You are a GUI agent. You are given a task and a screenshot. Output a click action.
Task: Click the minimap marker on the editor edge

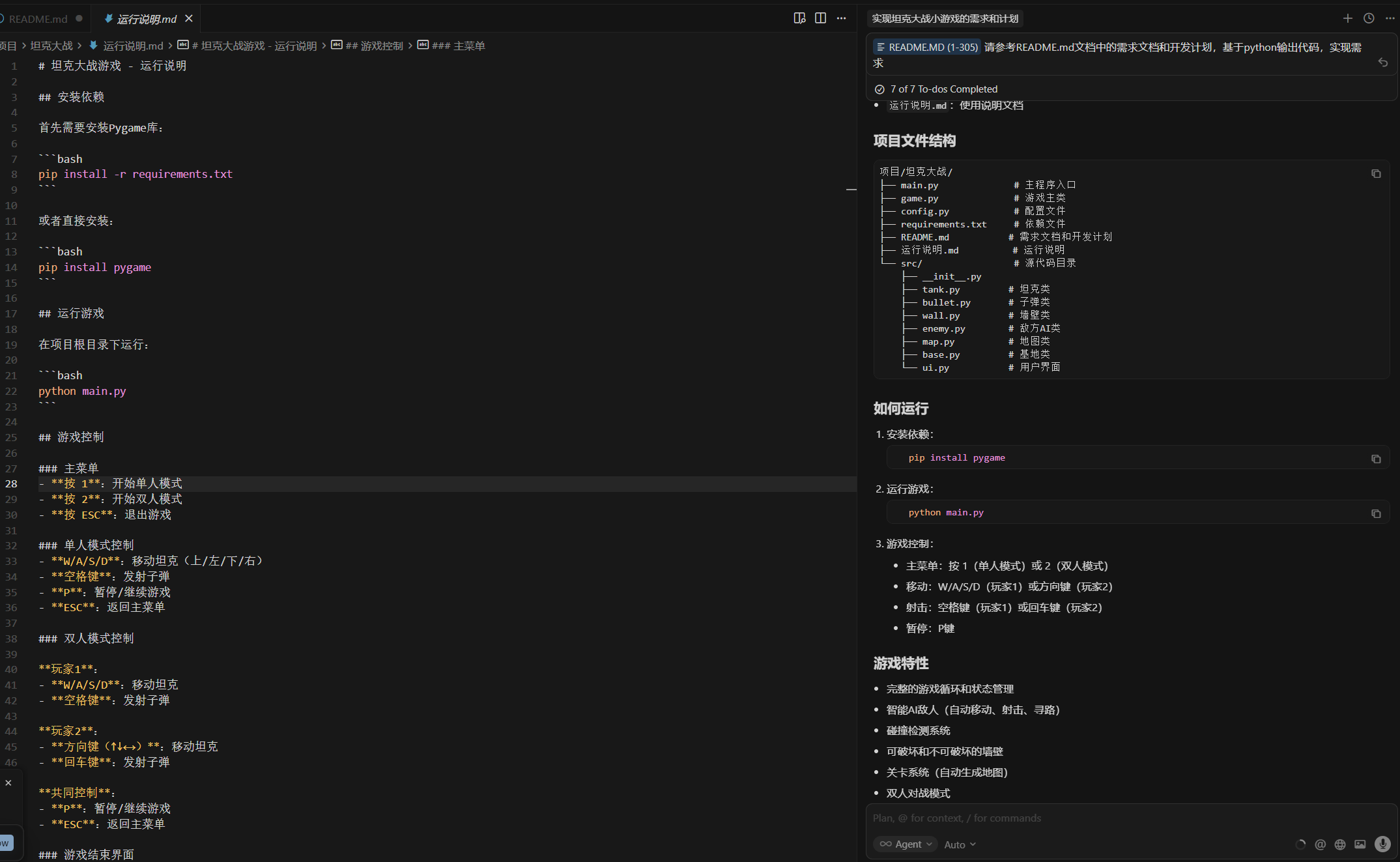pyautogui.click(x=851, y=190)
